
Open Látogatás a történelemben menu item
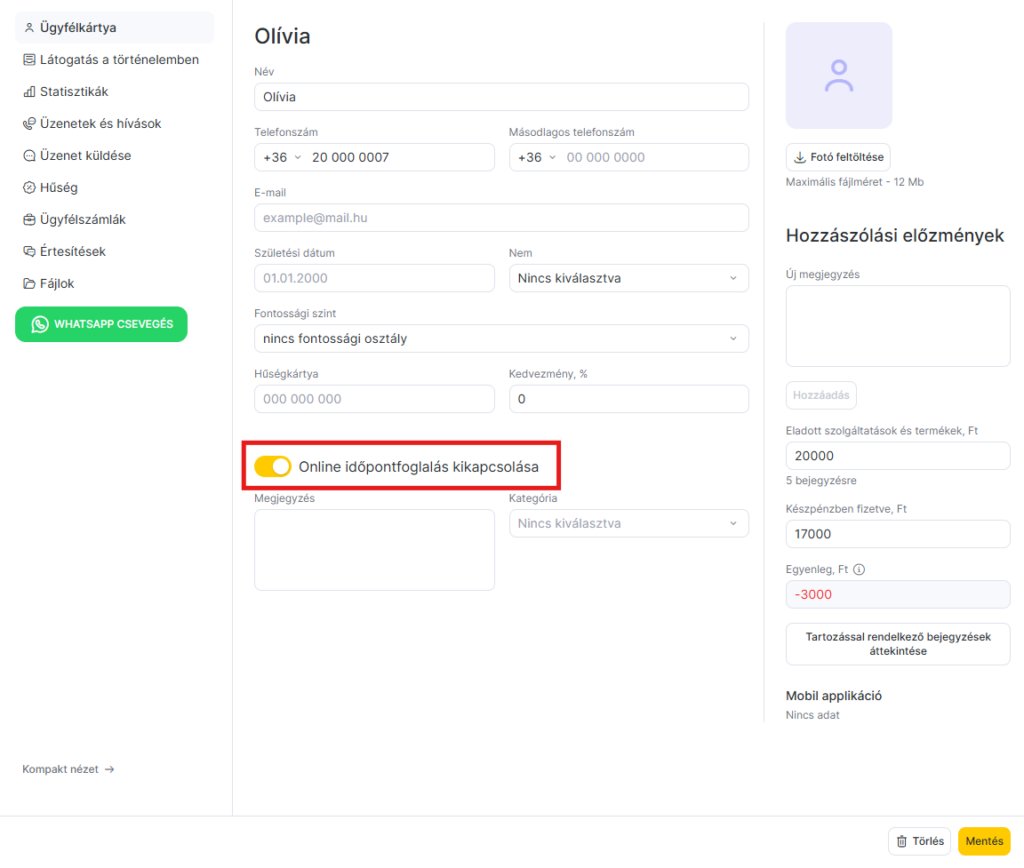[118, 60]
